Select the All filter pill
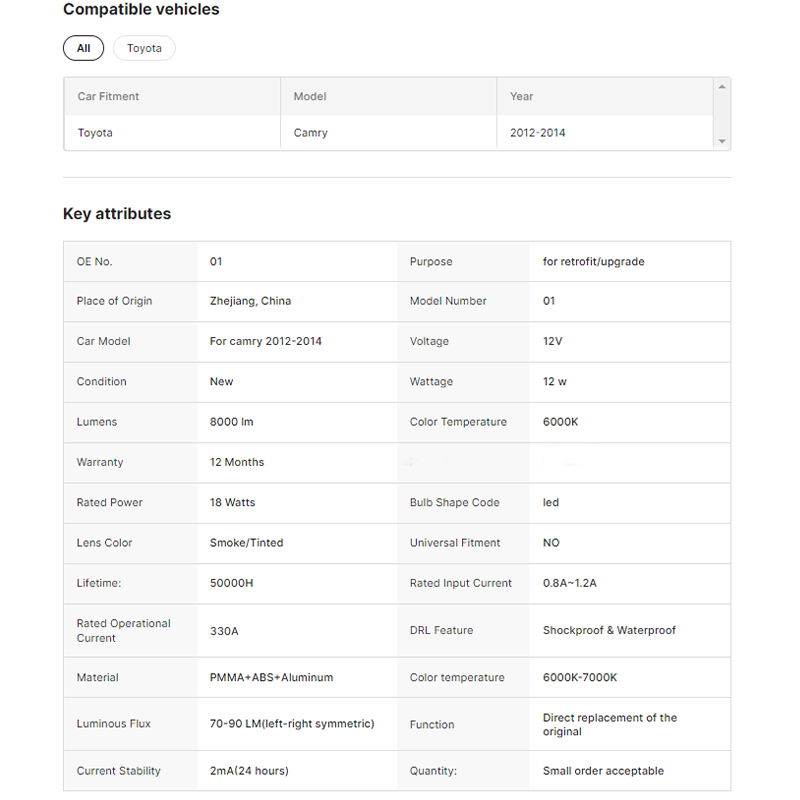Viewport: 800px width, 800px height. point(83,48)
